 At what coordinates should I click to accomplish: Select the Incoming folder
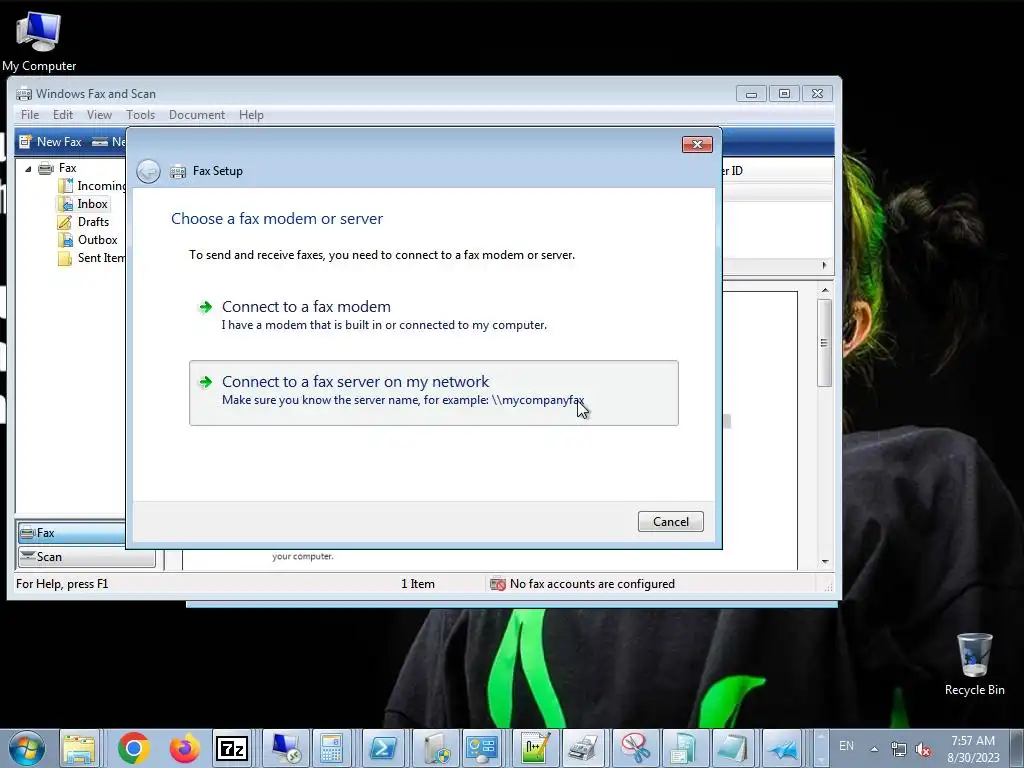point(91,186)
